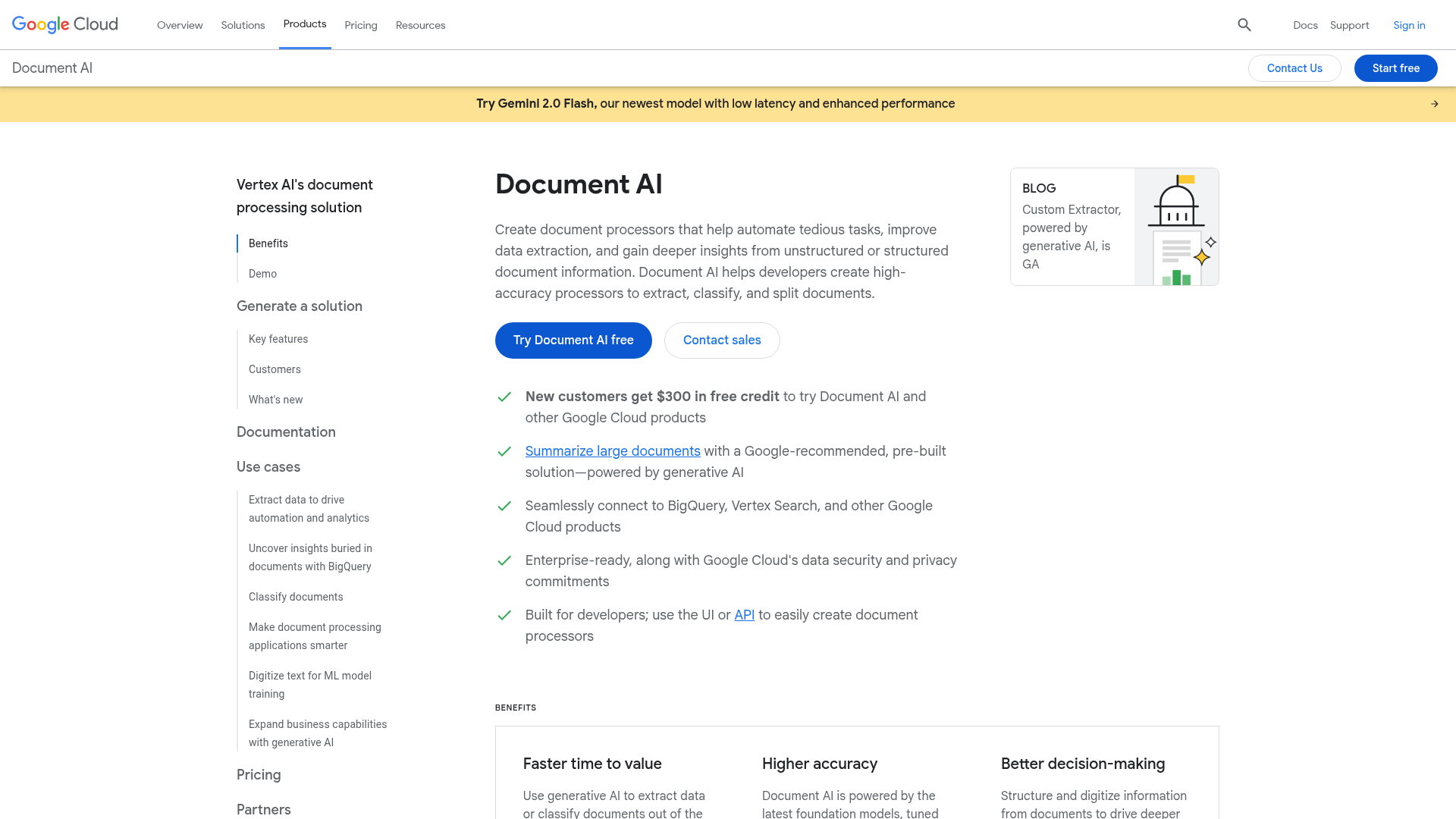Go to Partners sidebar section
Viewport: 1456px width, 819px height.
point(264,809)
